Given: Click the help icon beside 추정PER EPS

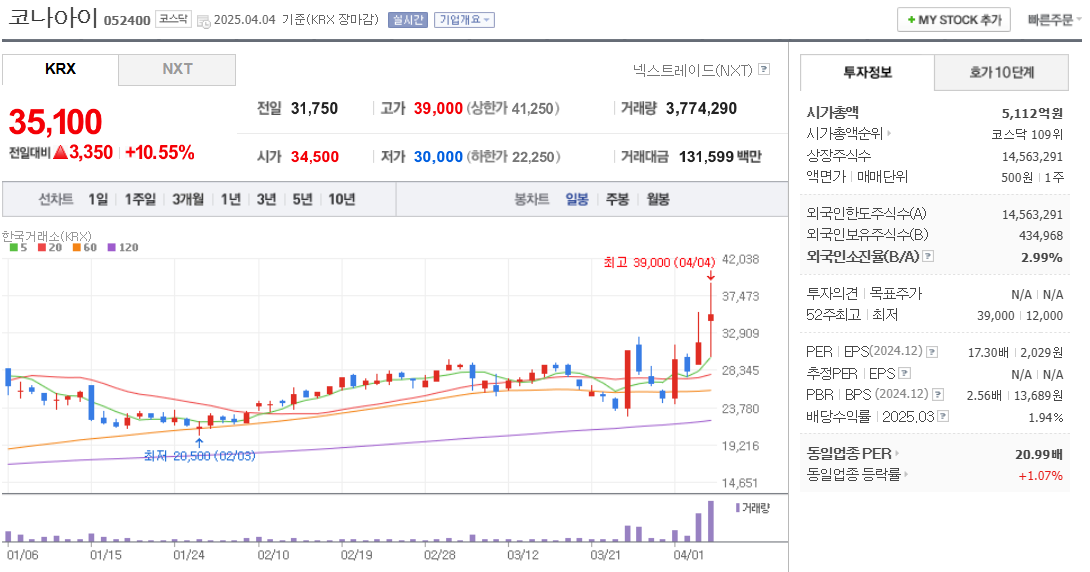Looking at the screenshot, I should point(904,373).
